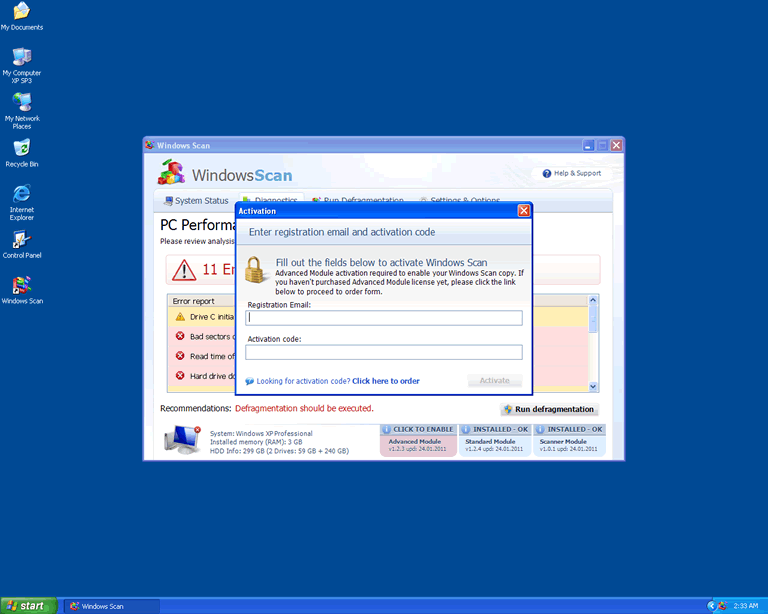Open Windows Scan desktop shortcut

click(21, 286)
